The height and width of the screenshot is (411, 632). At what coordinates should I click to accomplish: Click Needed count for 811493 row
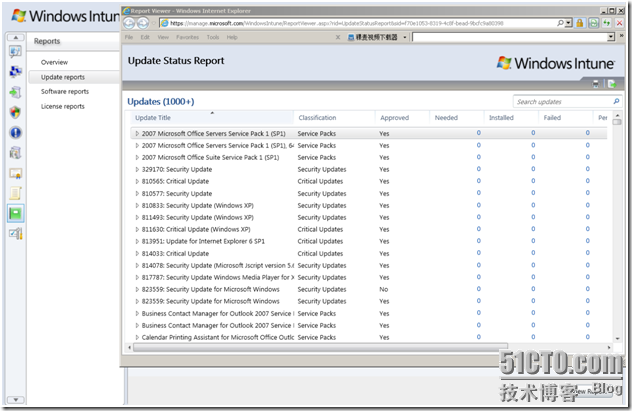478,217
